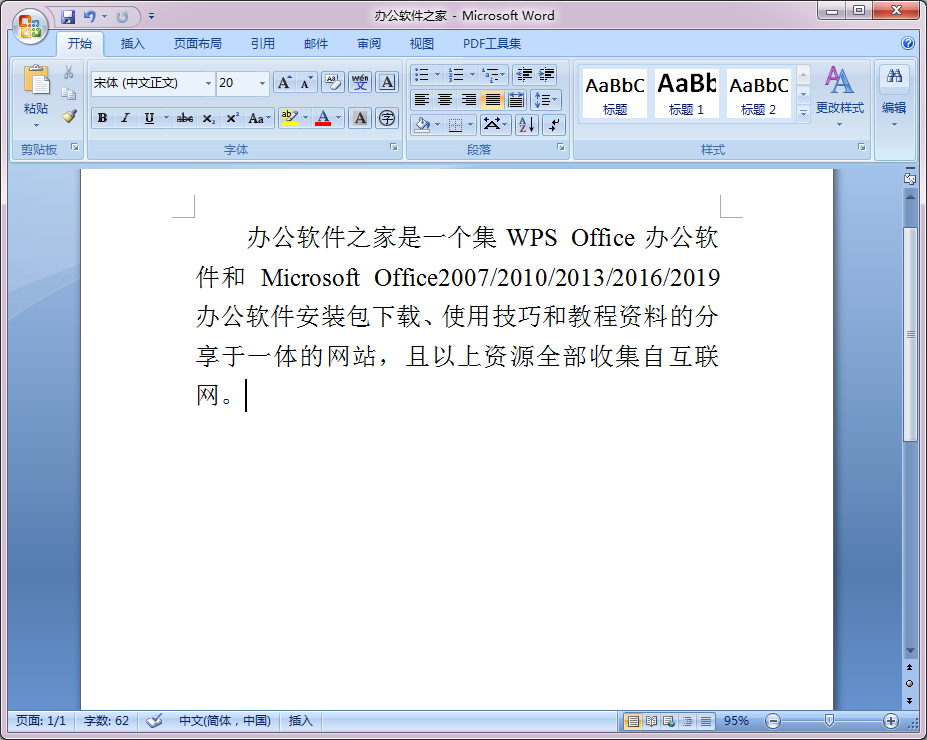This screenshot has height=740, width=927.
Task: Open Word Help via question mark icon
Action: click(907, 43)
